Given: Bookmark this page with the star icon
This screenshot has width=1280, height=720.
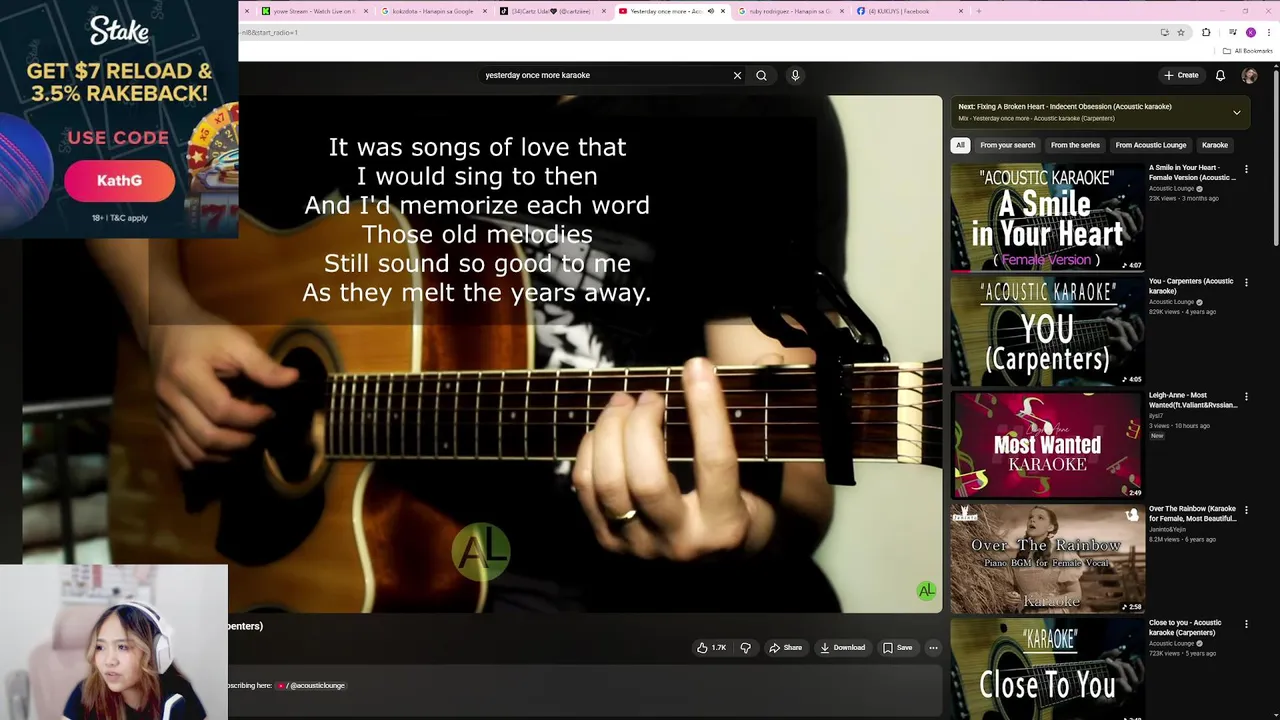Looking at the screenshot, I should pos(1181,32).
